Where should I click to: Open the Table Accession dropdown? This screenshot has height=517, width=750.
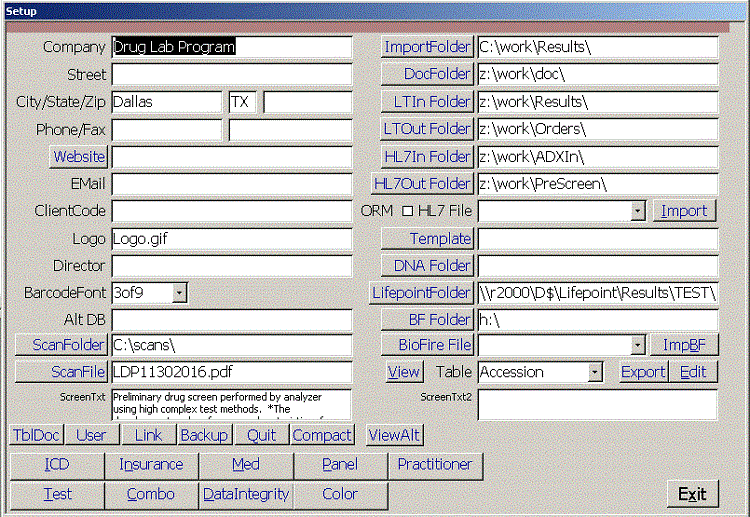pos(595,372)
